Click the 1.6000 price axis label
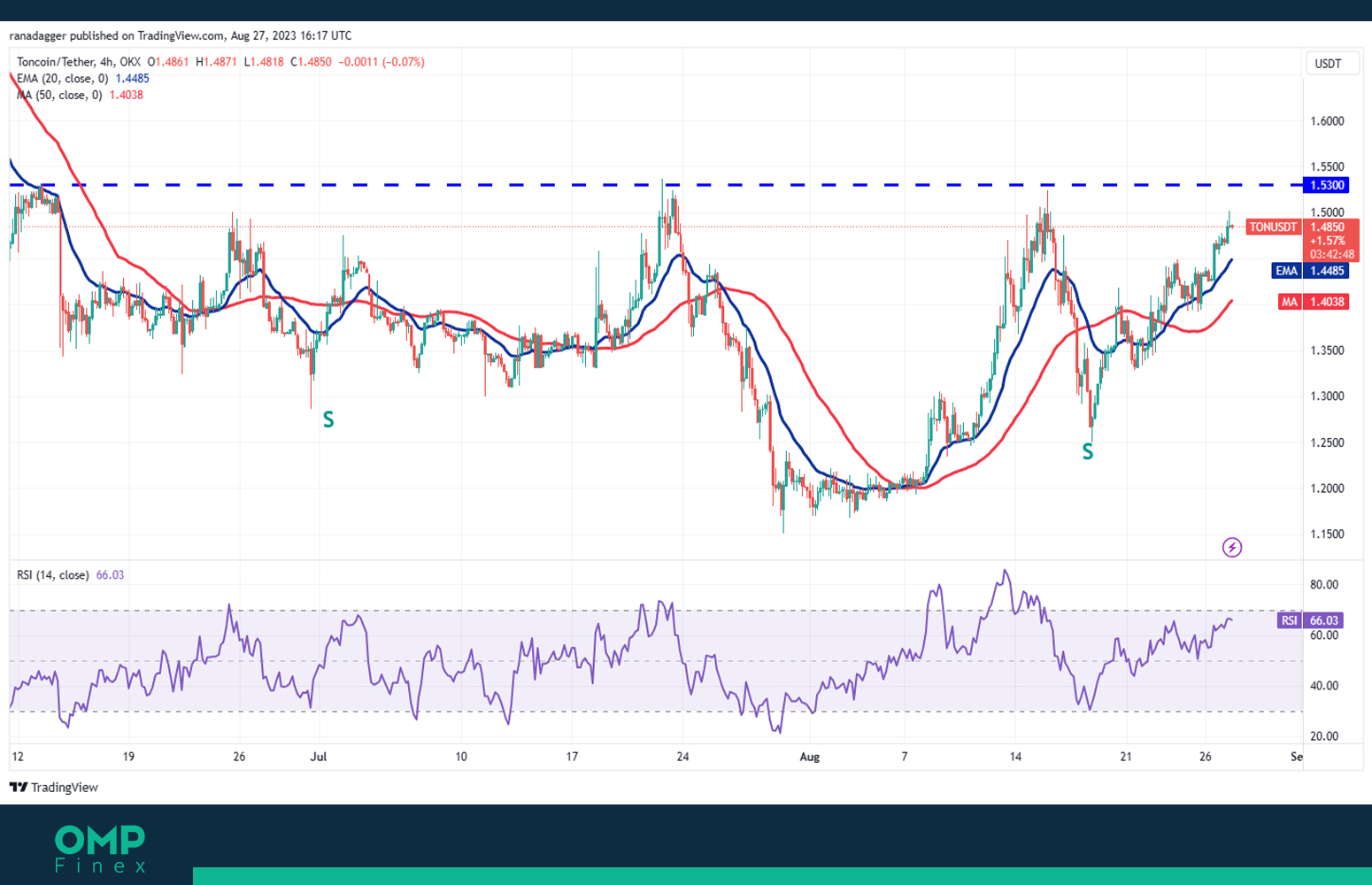Viewport: 1372px width, 885px height. (x=1327, y=121)
